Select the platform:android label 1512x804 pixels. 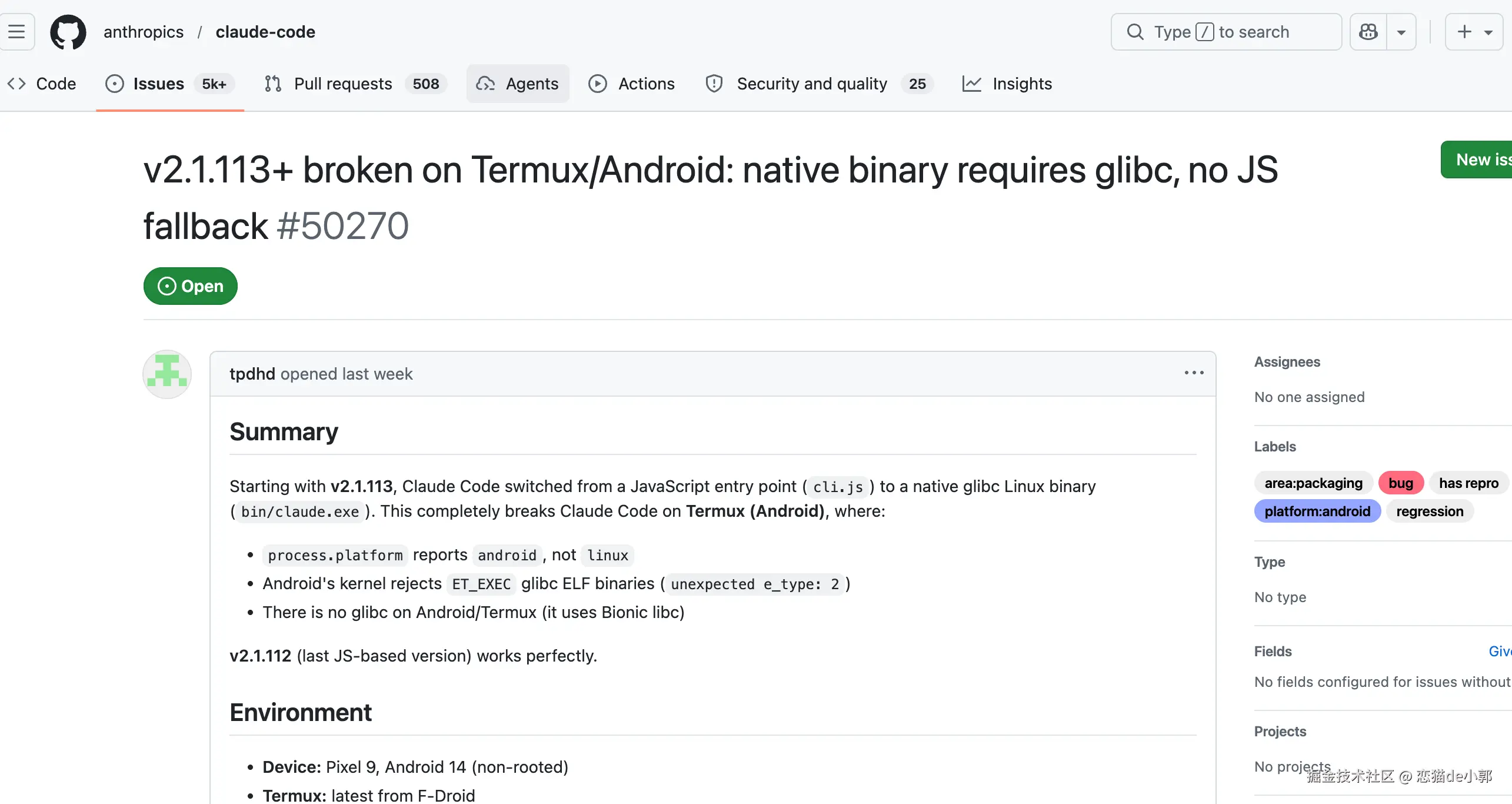pos(1317,511)
